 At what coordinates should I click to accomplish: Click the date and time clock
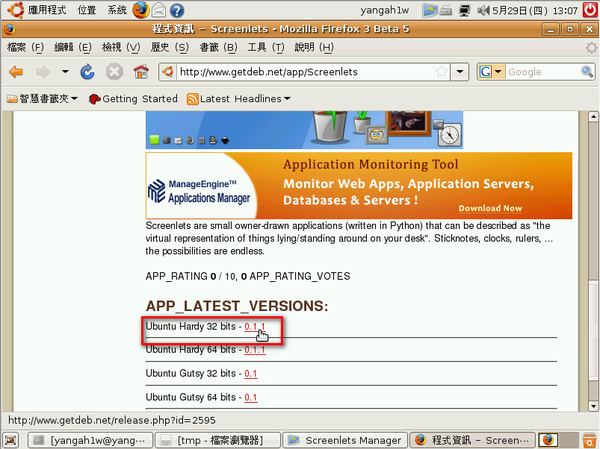(535, 10)
